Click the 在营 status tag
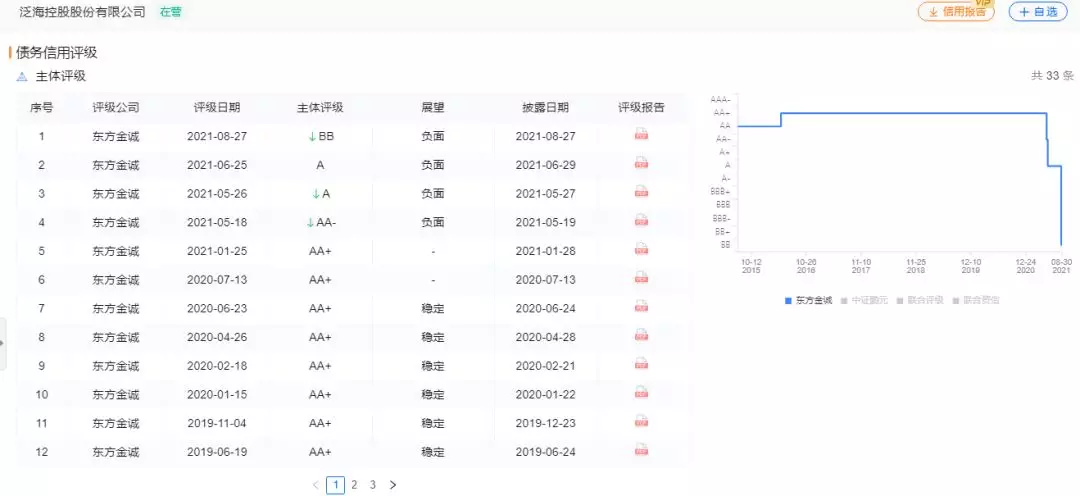Screen dimensions: 1080x496 [171, 12]
